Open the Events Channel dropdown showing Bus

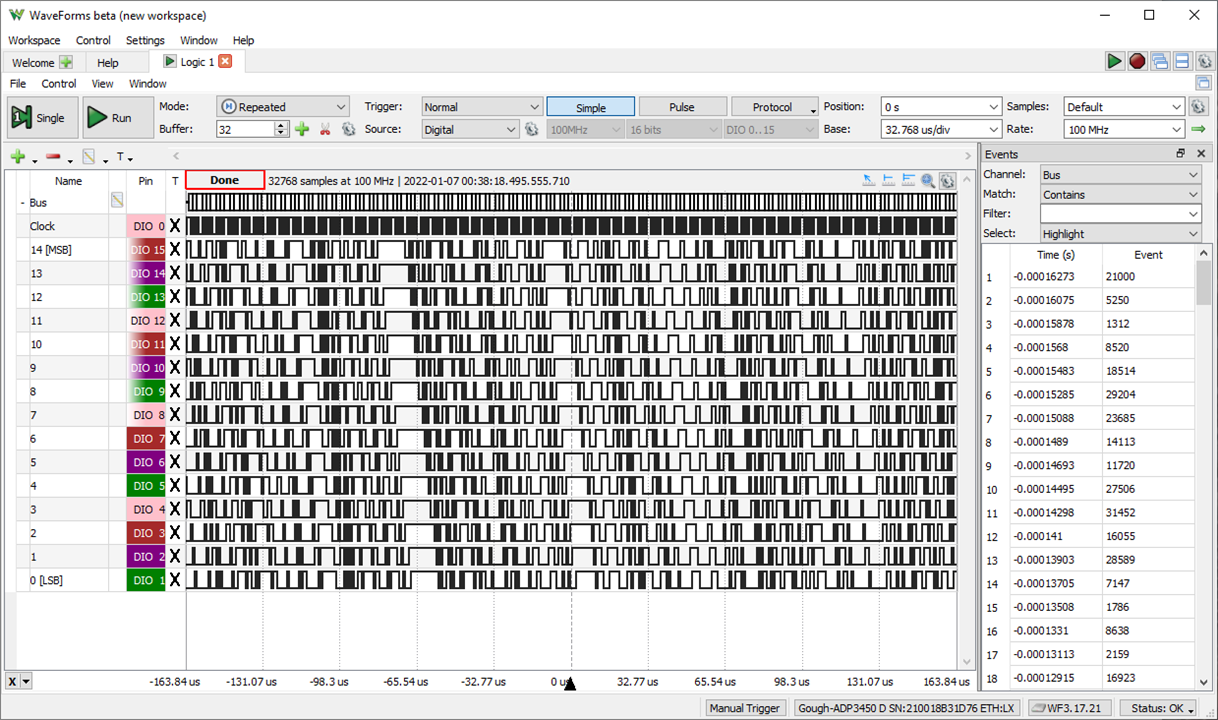pos(1120,175)
